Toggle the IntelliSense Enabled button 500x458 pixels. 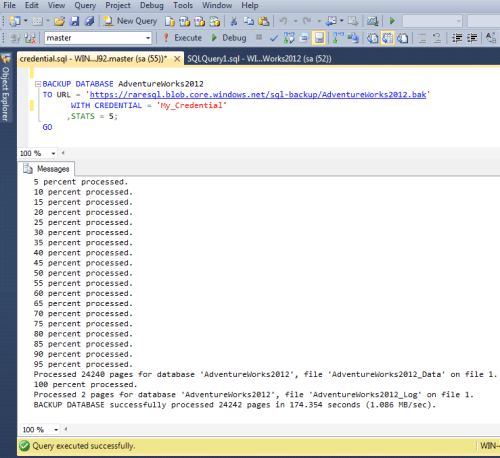click(319, 38)
